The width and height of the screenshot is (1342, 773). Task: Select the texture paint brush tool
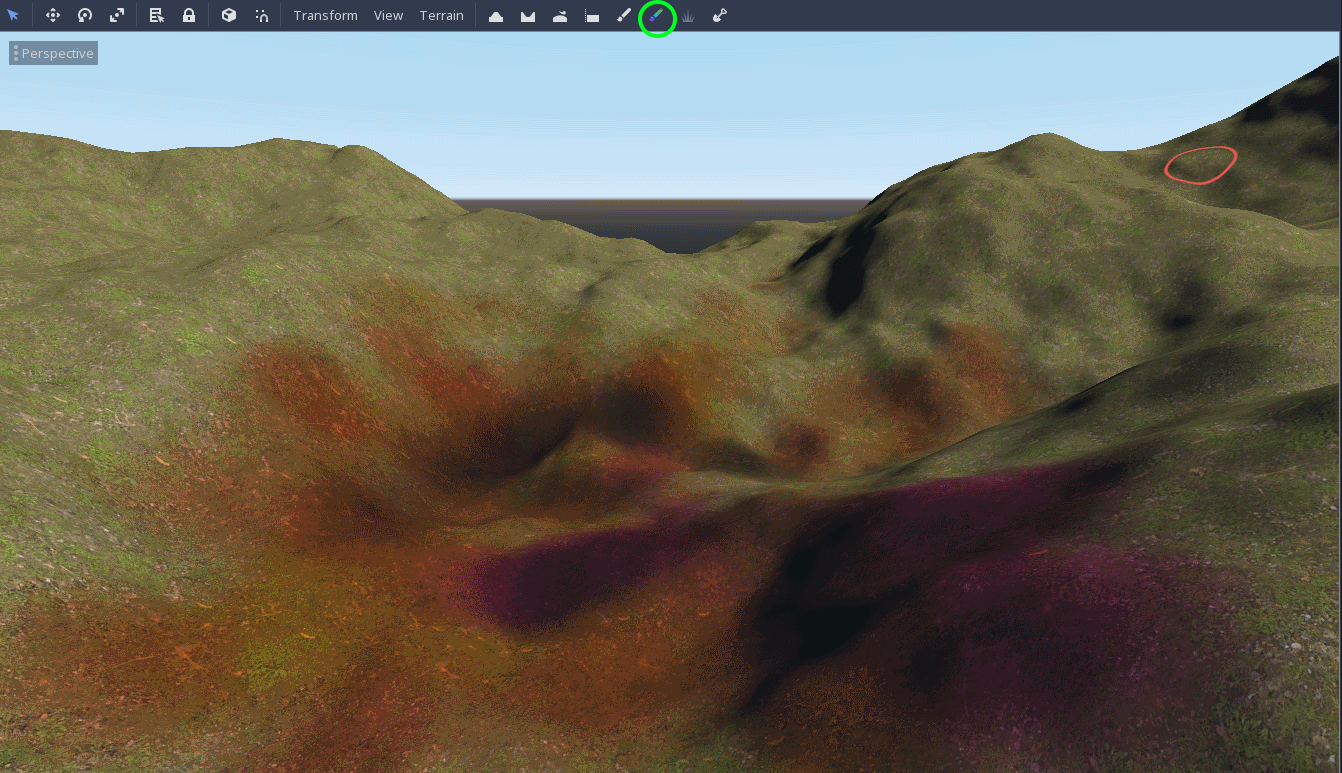624,15
